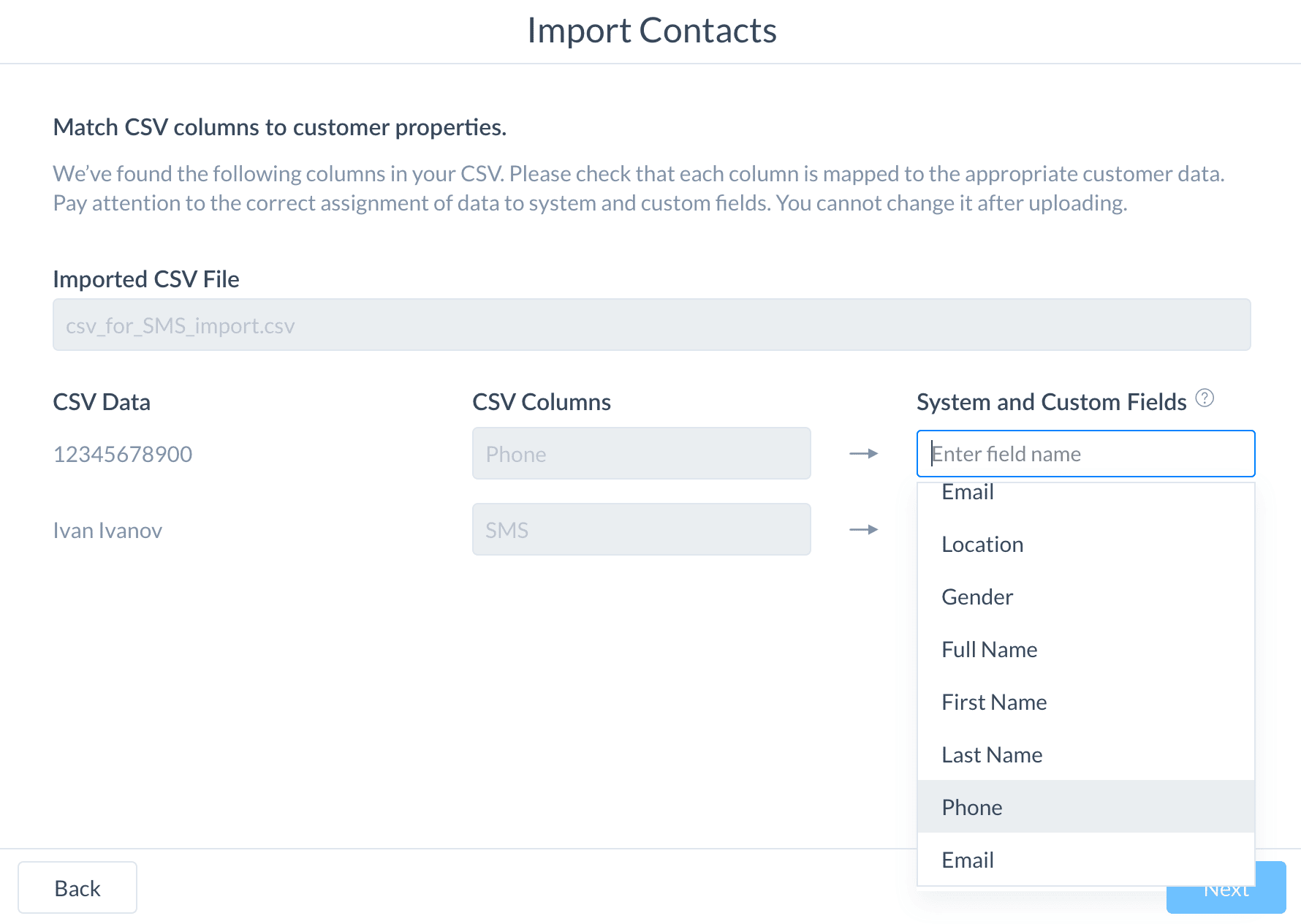Viewport: 1301px width, 924px height.
Task: Click the Phone CSV column field
Action: [642, 453]
